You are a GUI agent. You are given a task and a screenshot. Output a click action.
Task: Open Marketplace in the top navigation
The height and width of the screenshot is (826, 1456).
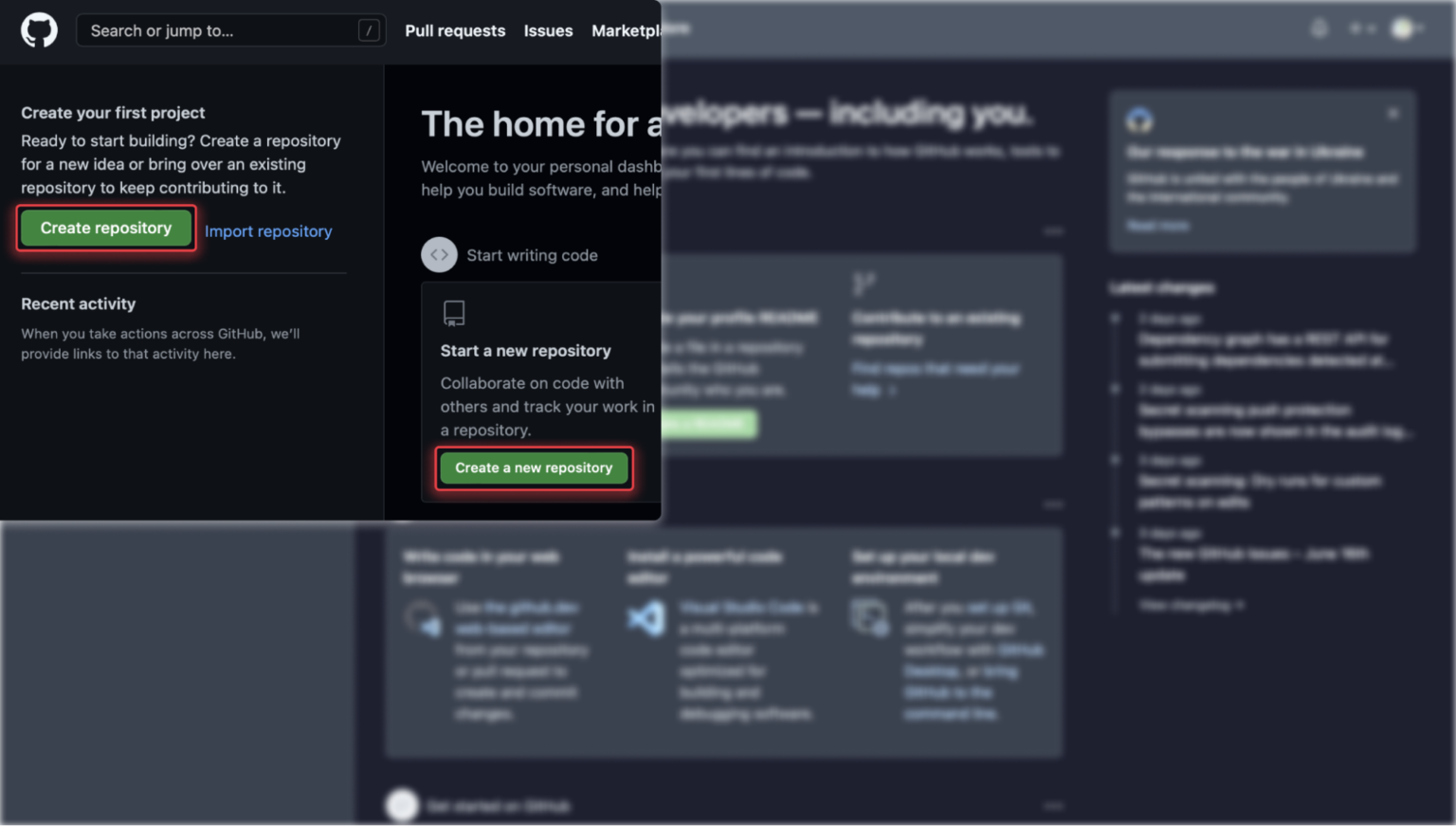click(x=640, y=30)
